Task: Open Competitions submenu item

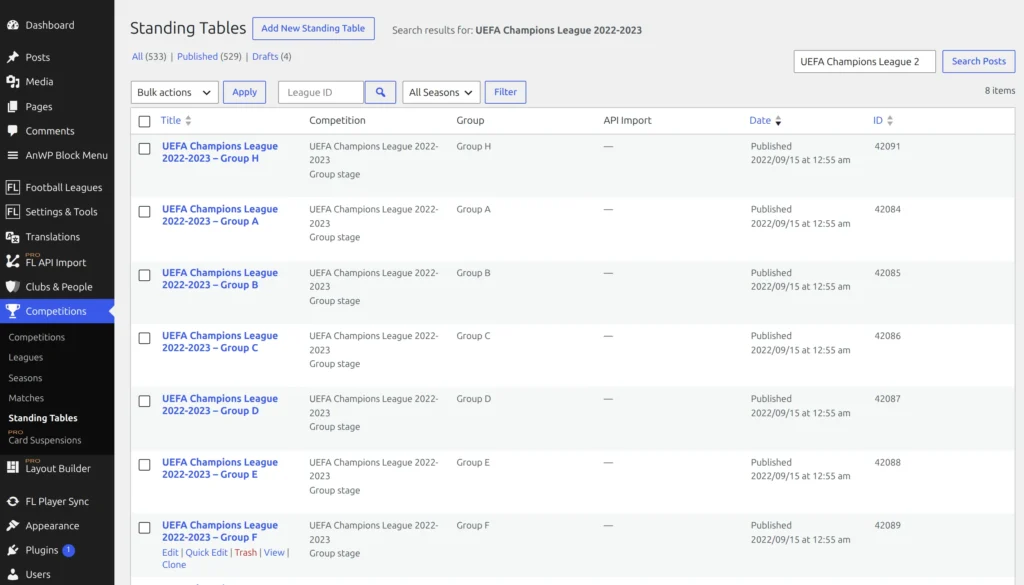Action: click(37, 337)
